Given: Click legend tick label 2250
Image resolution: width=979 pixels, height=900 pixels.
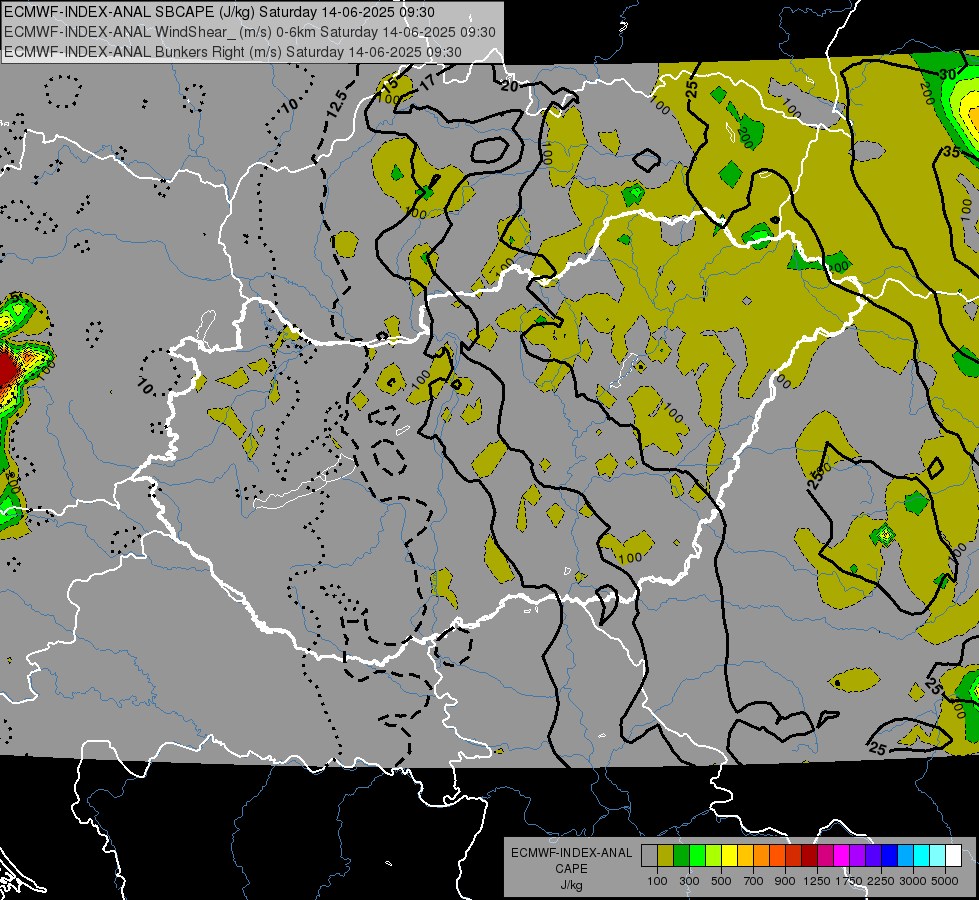Looking at the screenshot, I should 881,881.
